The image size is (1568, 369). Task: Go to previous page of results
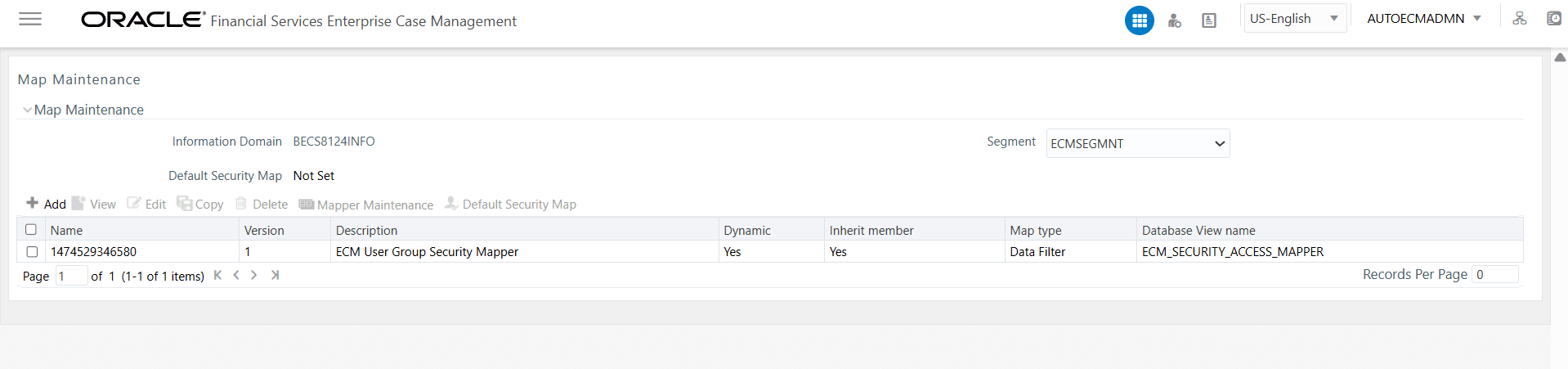(236, 275)
